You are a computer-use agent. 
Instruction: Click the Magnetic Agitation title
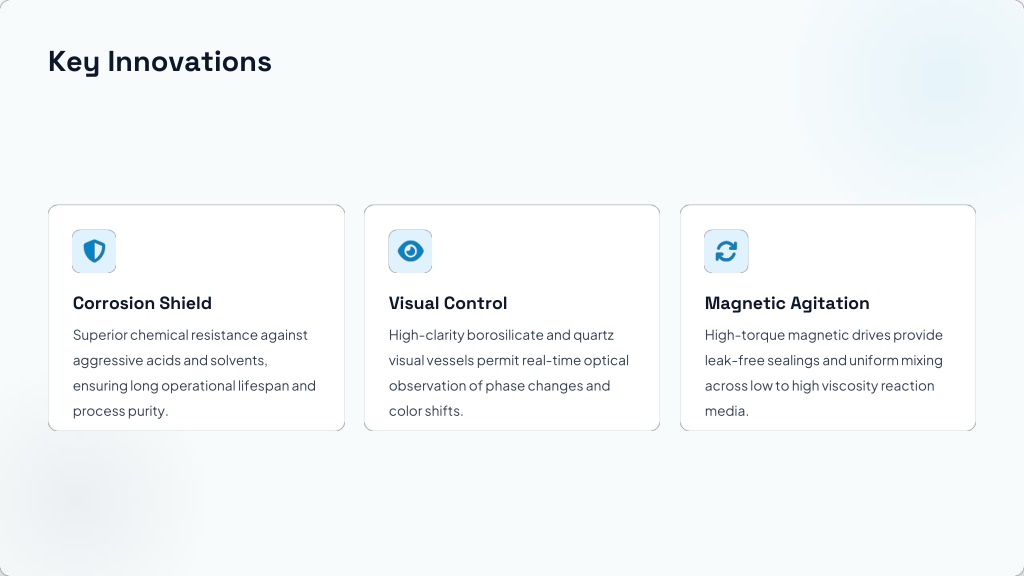coord(787,303)
